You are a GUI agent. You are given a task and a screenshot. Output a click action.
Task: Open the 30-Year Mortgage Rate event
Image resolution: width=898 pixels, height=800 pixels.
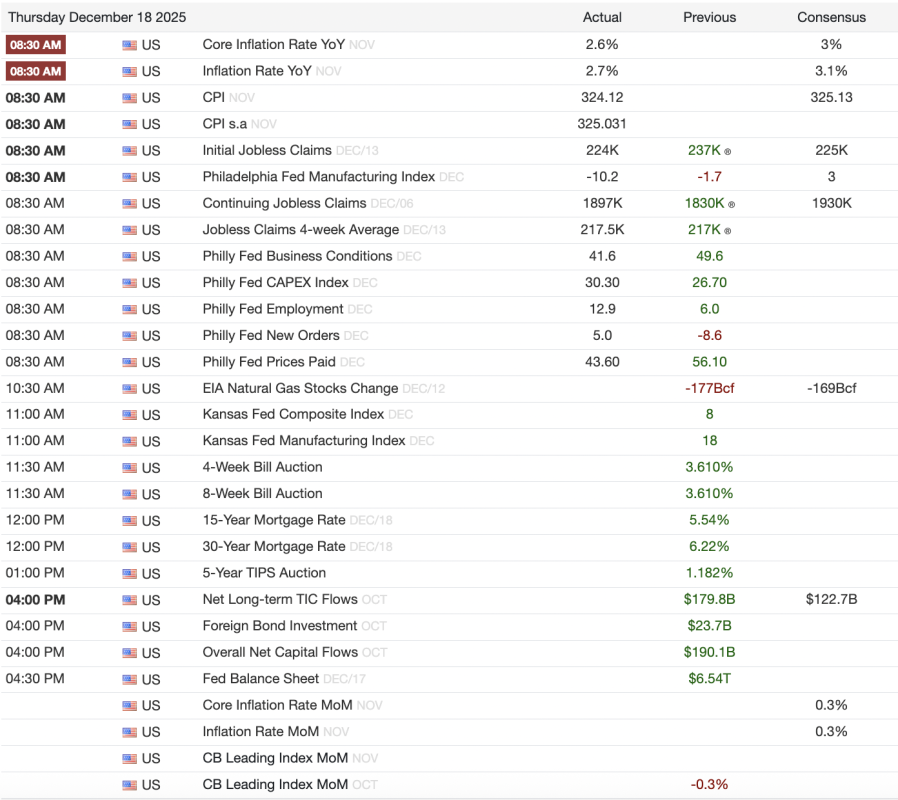coord(274,547)
